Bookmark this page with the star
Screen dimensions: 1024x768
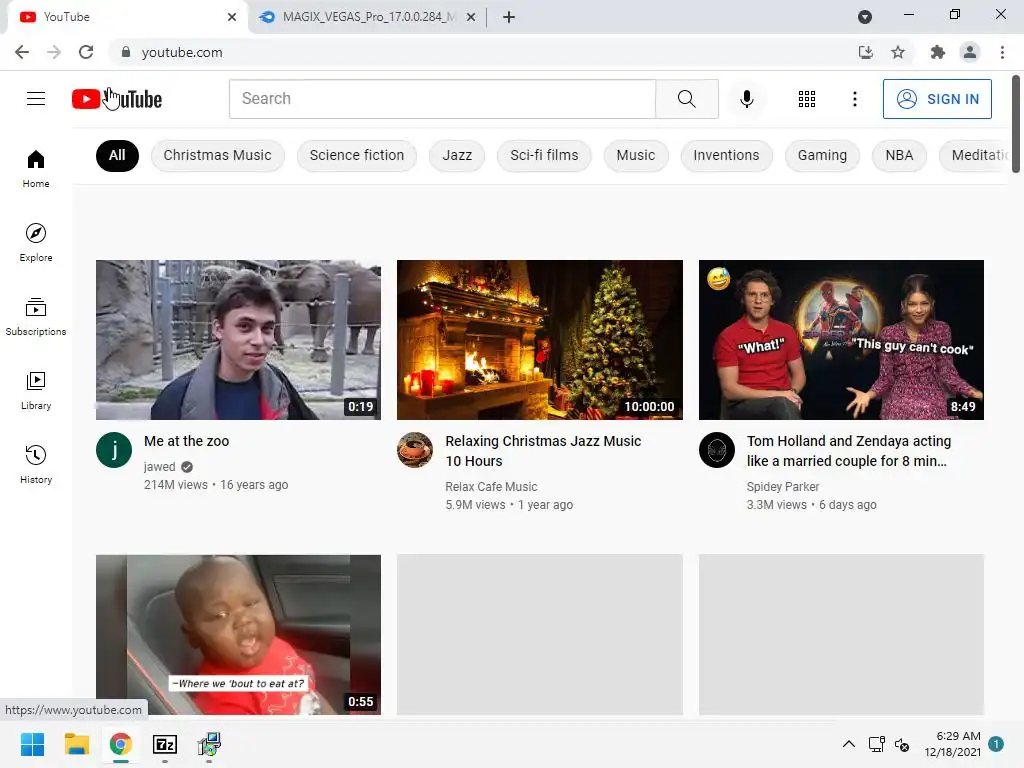tap(898, 52)
